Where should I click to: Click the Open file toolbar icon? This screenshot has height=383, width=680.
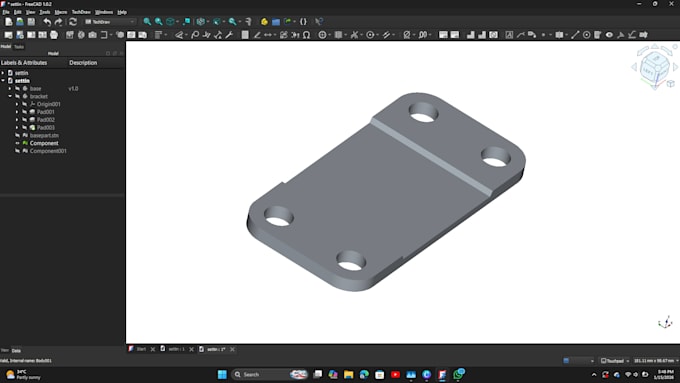coord(20,22)
